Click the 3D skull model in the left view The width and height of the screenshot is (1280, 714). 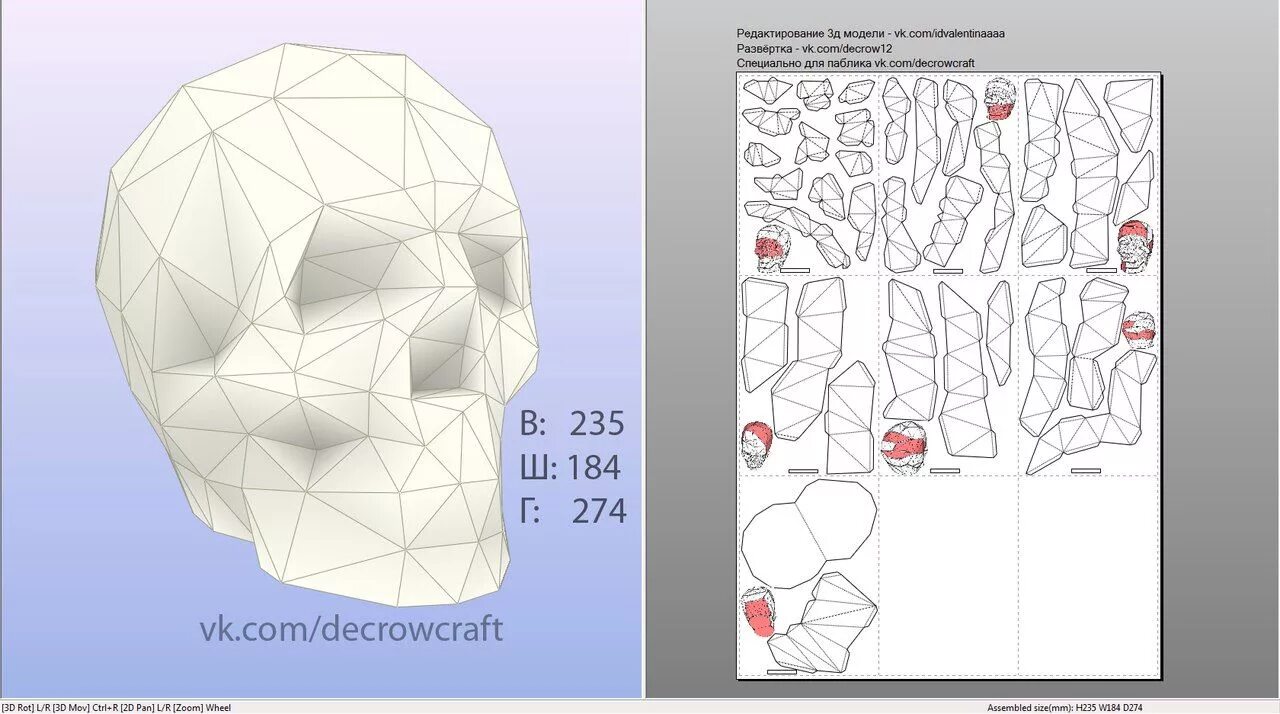click(318, 325)
